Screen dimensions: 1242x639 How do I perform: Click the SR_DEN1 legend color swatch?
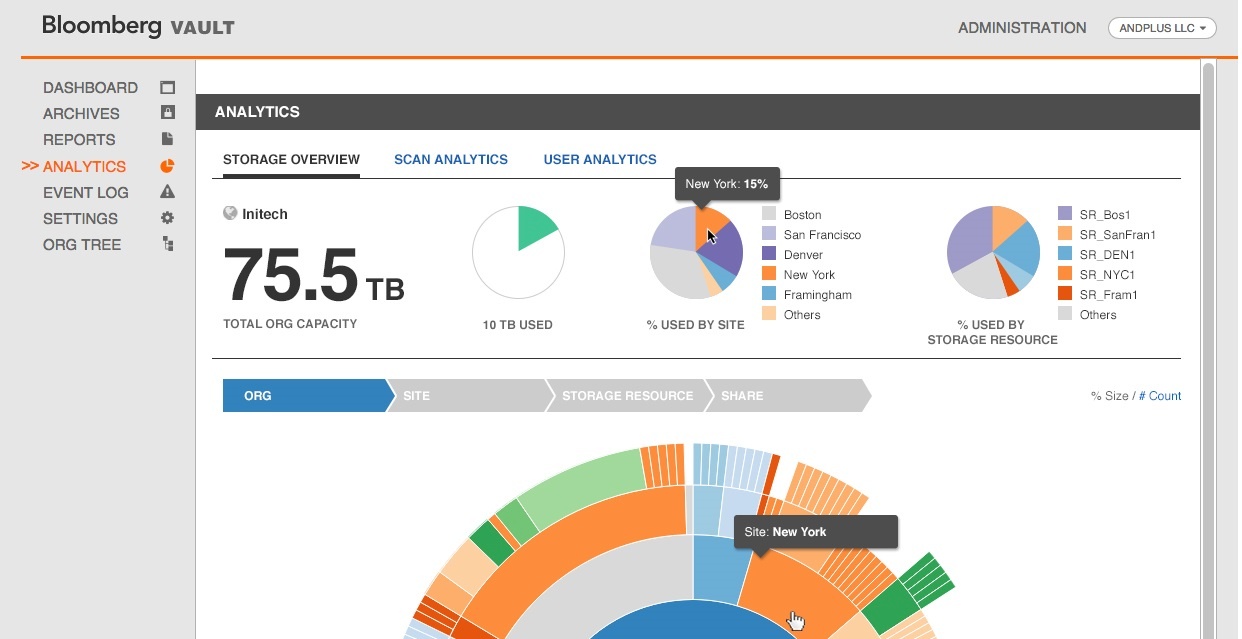click(x=1065, y=254)
